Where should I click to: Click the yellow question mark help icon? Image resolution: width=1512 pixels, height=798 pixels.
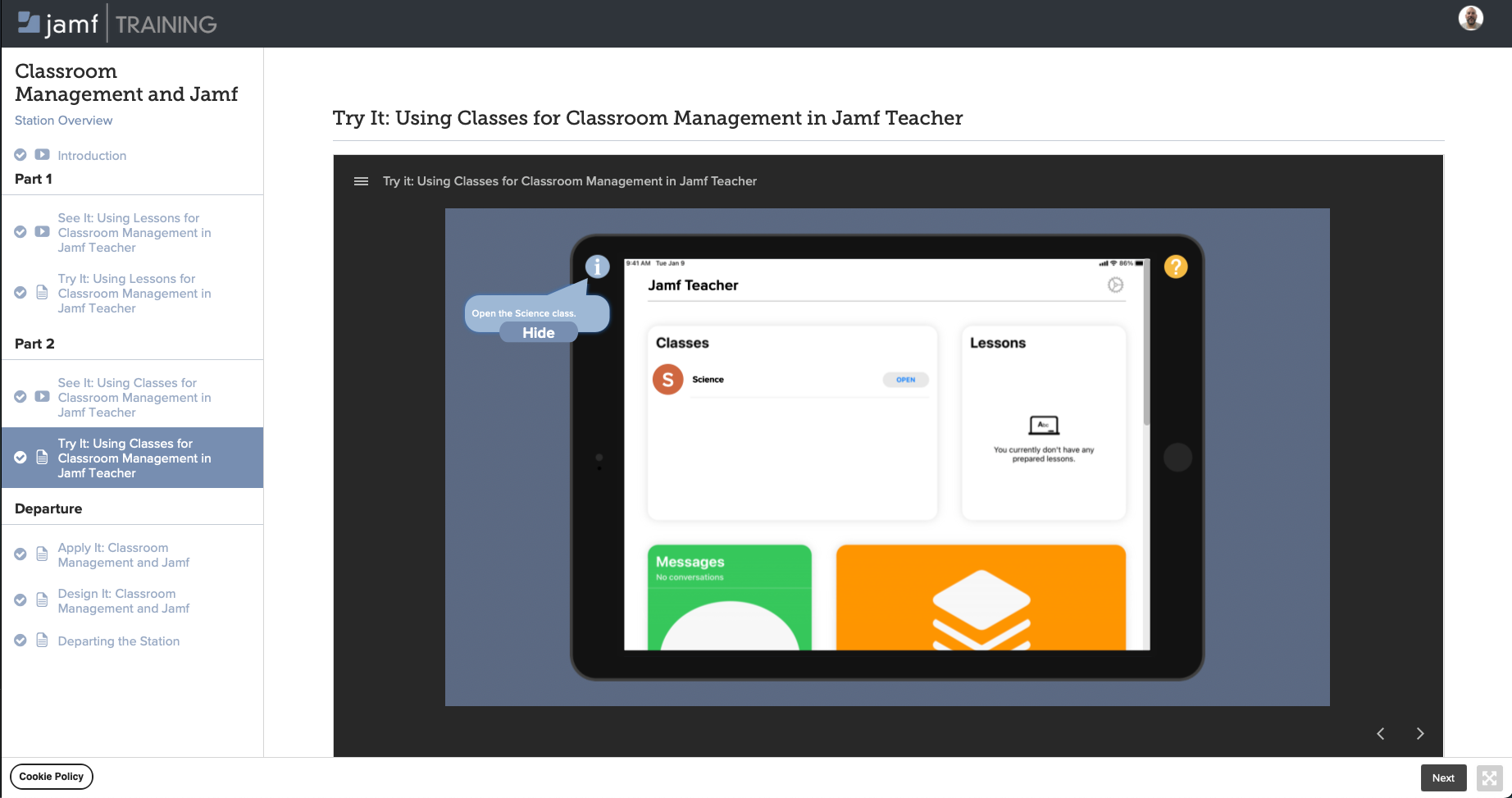pos(1176,267)
